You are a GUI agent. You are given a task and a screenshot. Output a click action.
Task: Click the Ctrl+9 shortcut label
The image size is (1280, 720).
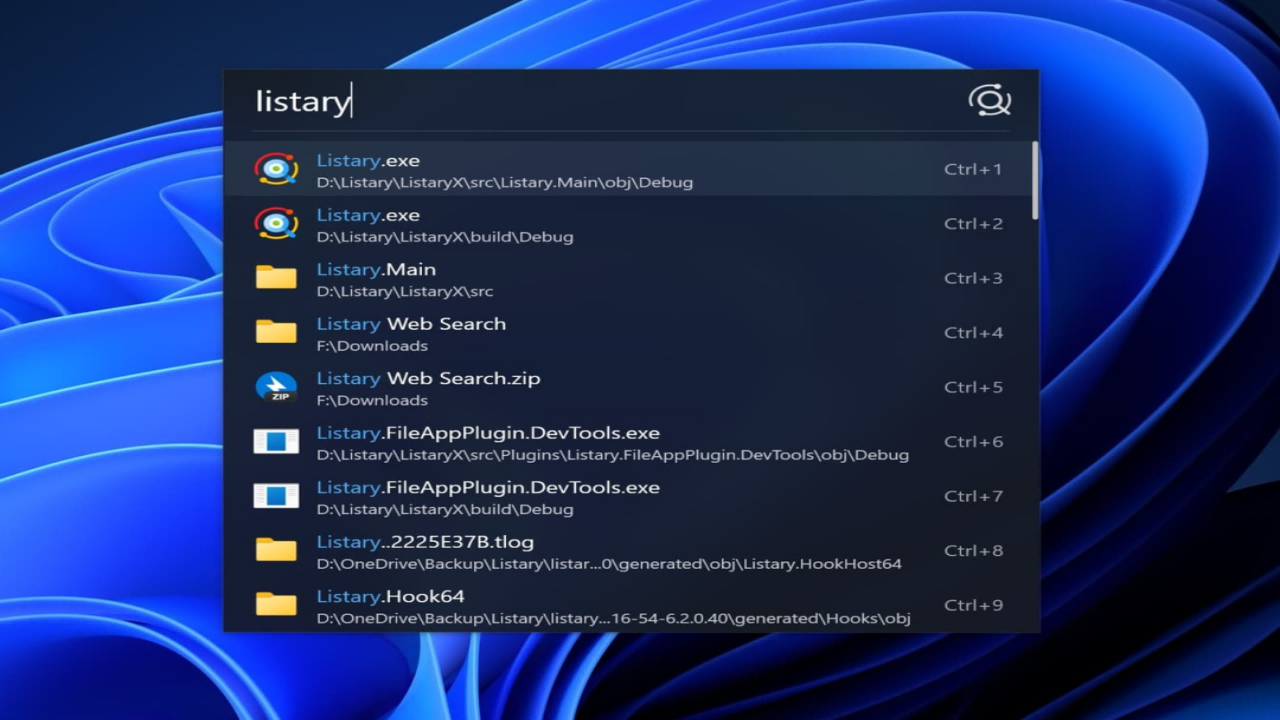pos(973,605)
